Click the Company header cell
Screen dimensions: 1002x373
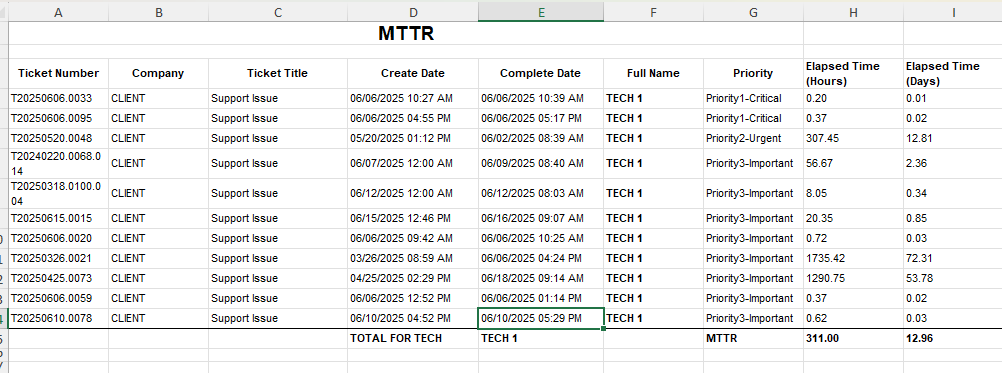tap(158, 73)
